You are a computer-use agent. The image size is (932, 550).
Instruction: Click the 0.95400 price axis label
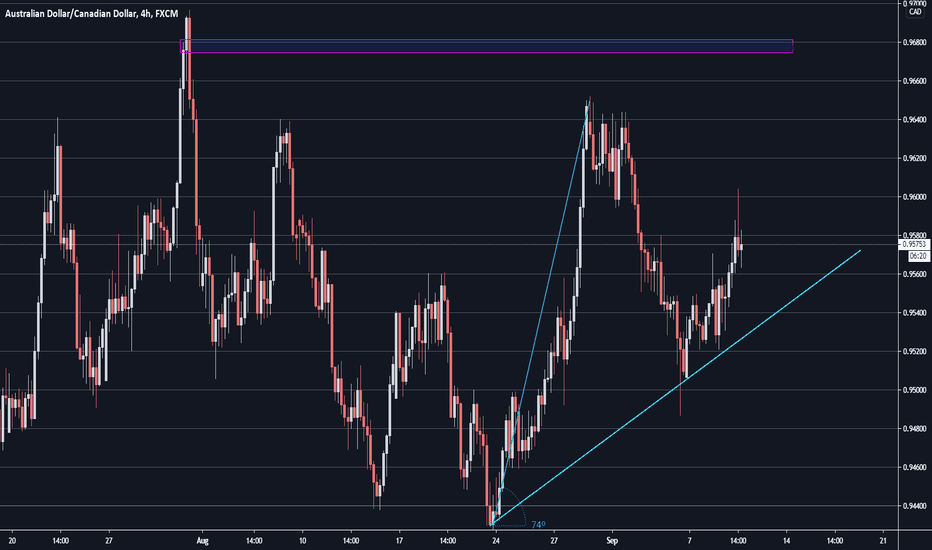click(916, 313)
